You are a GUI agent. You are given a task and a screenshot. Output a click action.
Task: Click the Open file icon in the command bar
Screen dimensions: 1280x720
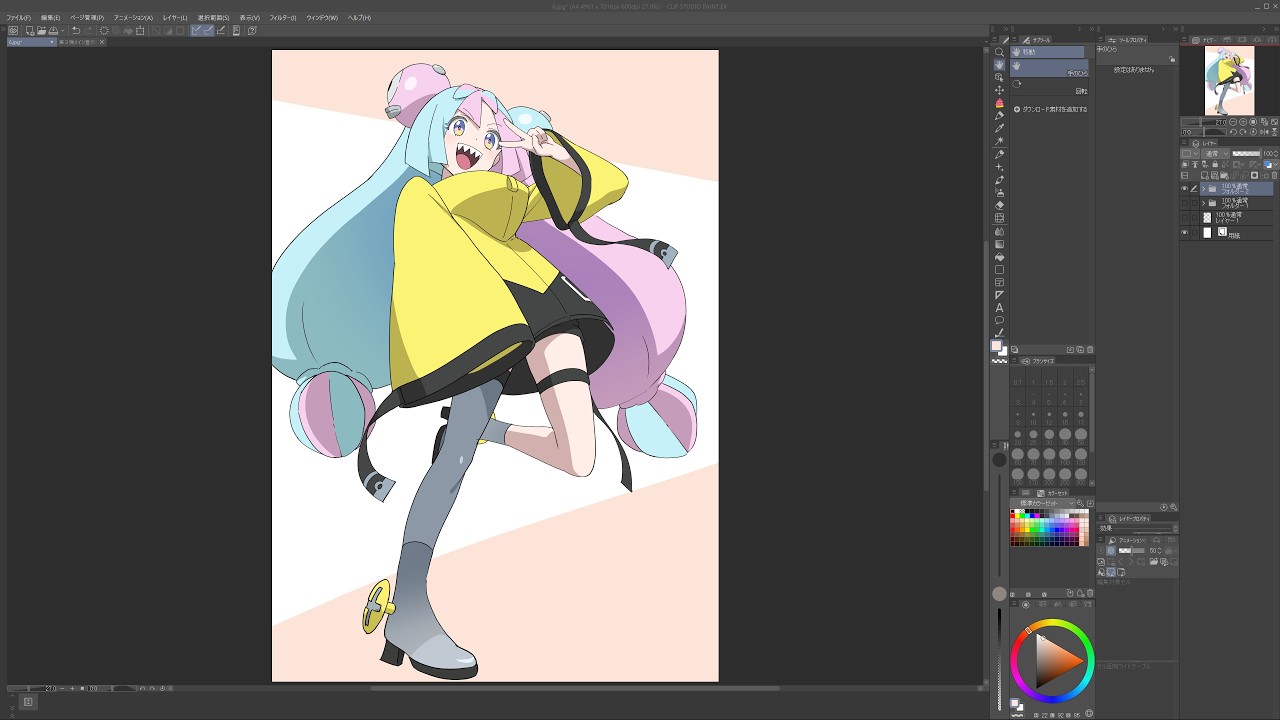pyautogui.click(x=41, y=30)
